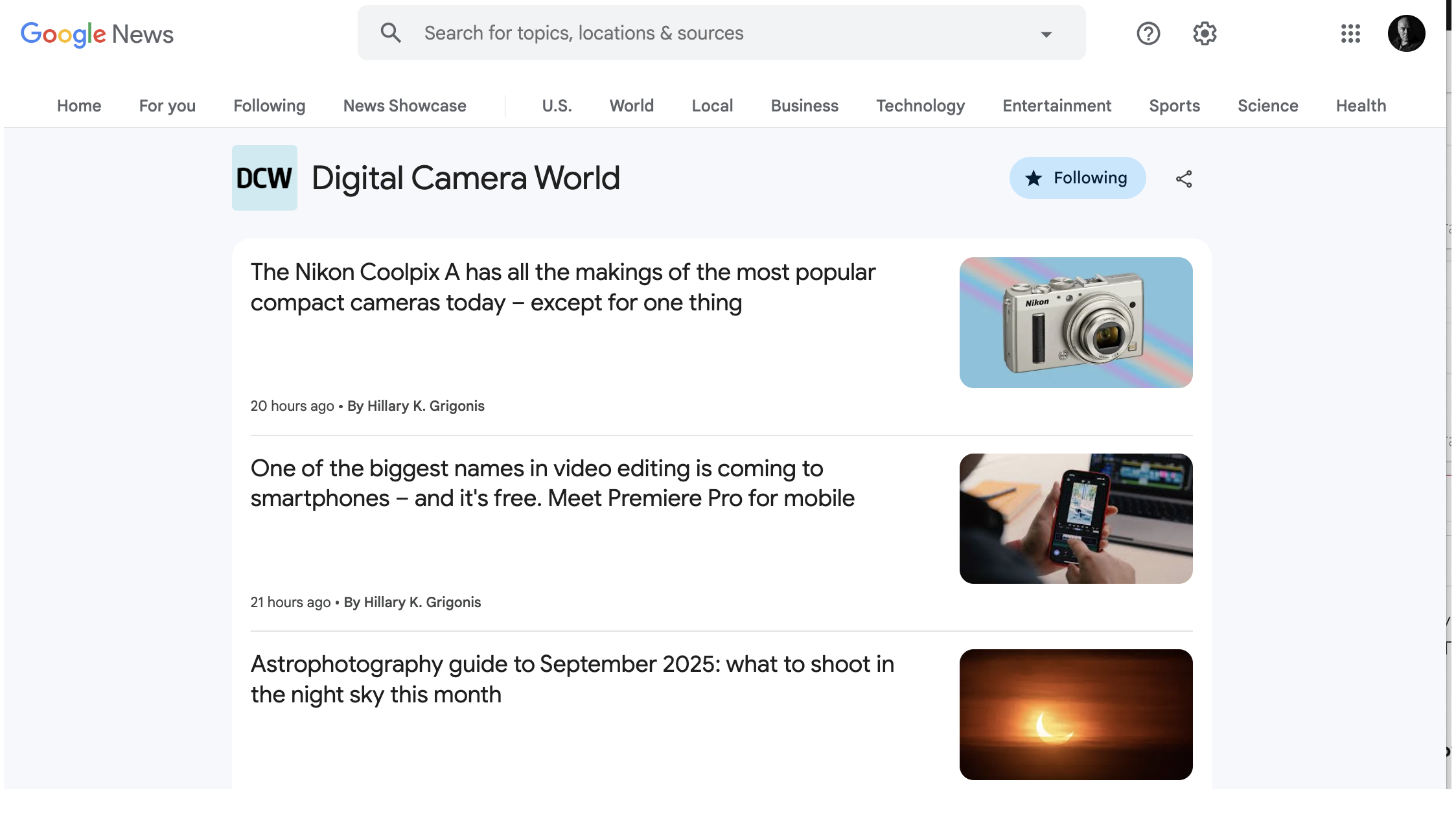Viewport: 1456px width, 819px height.
Task: Focus the search topics, locations & sources field
Action: (721, 33)
